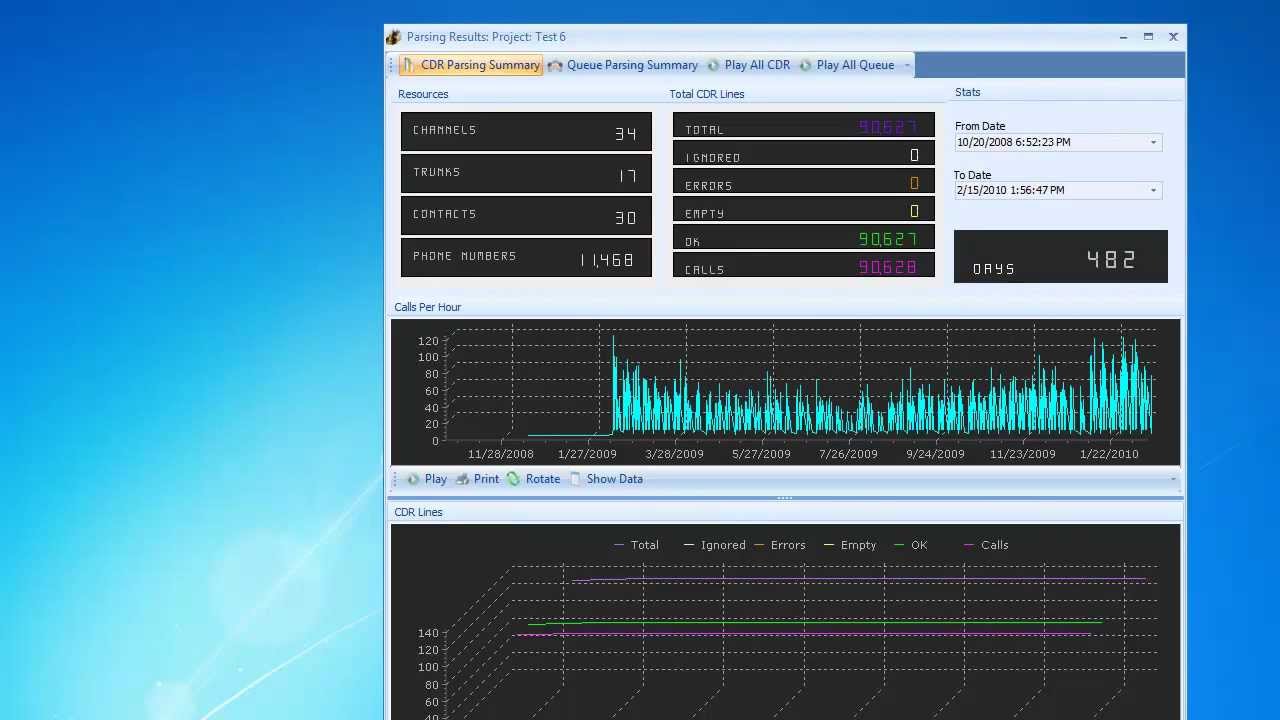
Task: Select Play All CDR toolbar item
Action: point(748,65)
